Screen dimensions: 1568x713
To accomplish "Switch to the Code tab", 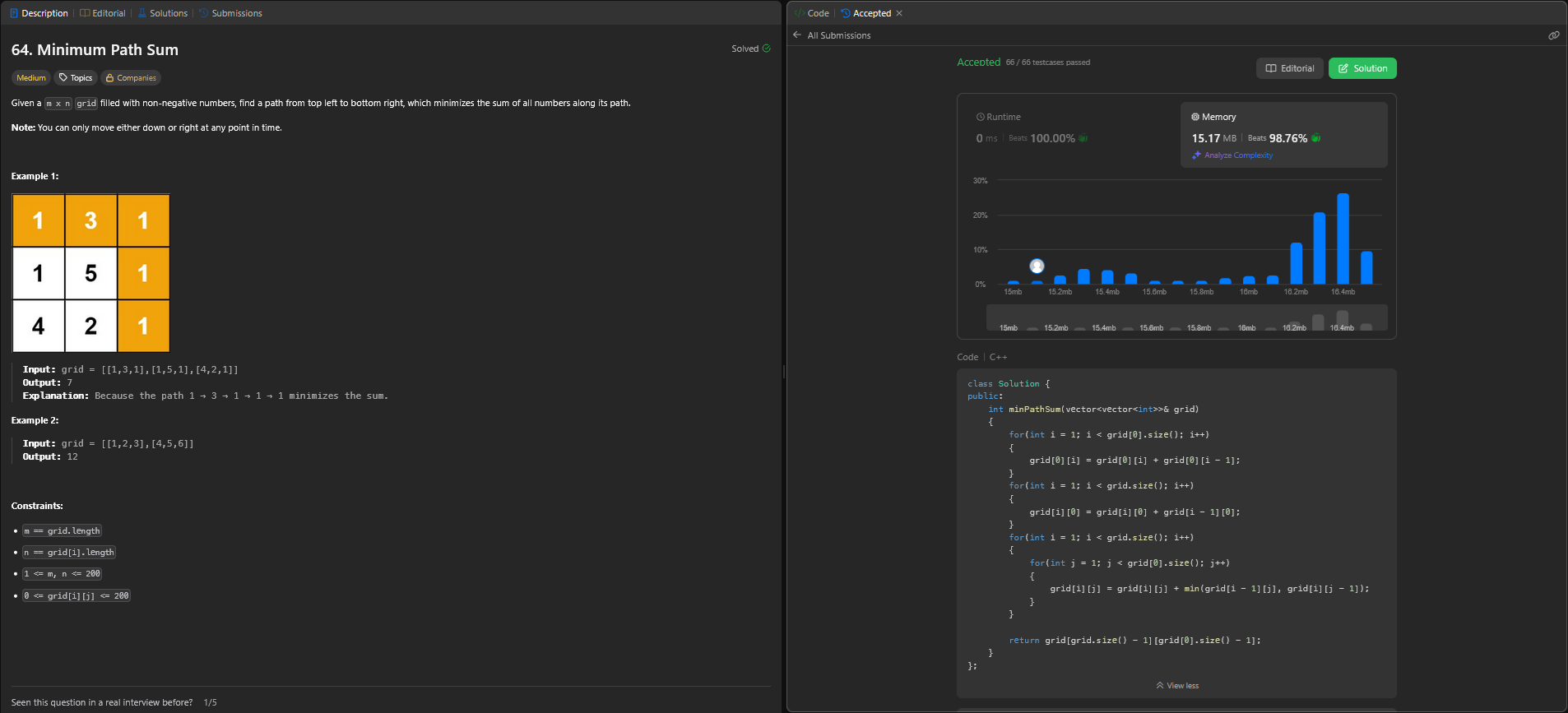I will click(x=812, y=13).
